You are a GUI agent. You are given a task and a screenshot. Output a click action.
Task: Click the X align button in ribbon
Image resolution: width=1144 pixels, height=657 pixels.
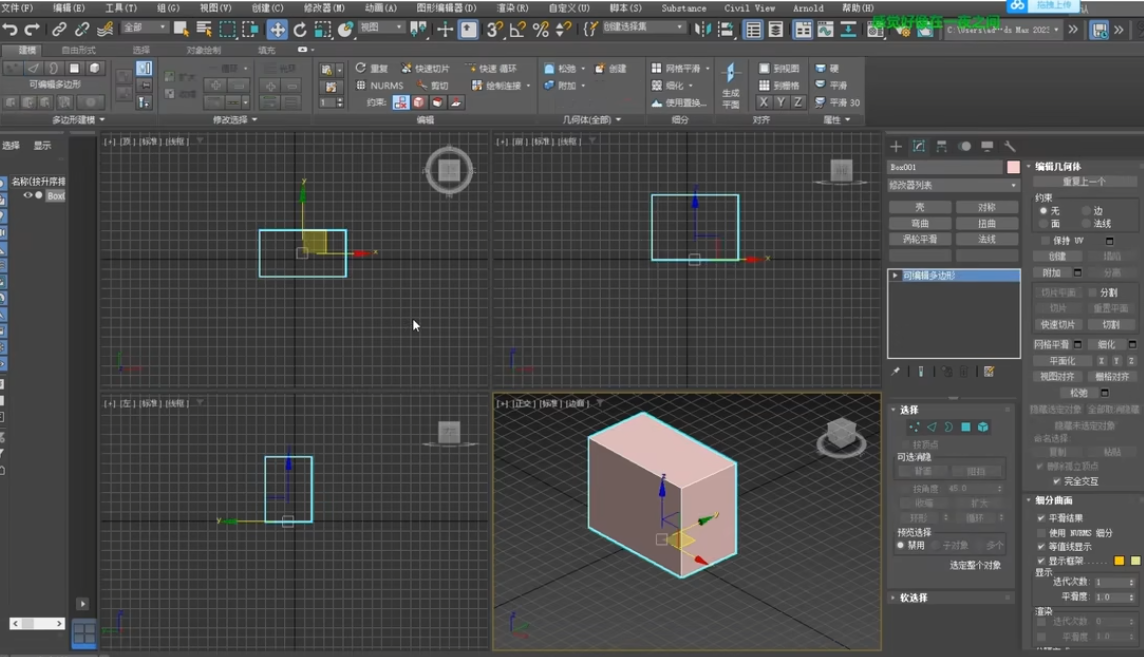[763, 102]
